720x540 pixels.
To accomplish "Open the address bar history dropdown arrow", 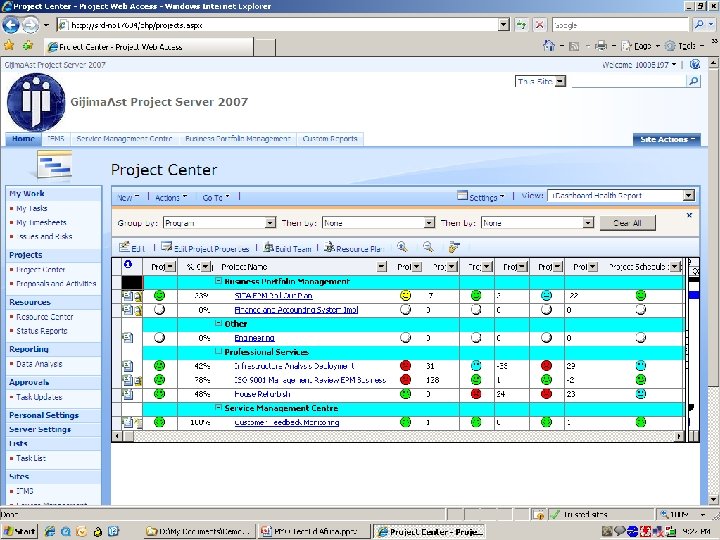I will (x=504, y=25).
